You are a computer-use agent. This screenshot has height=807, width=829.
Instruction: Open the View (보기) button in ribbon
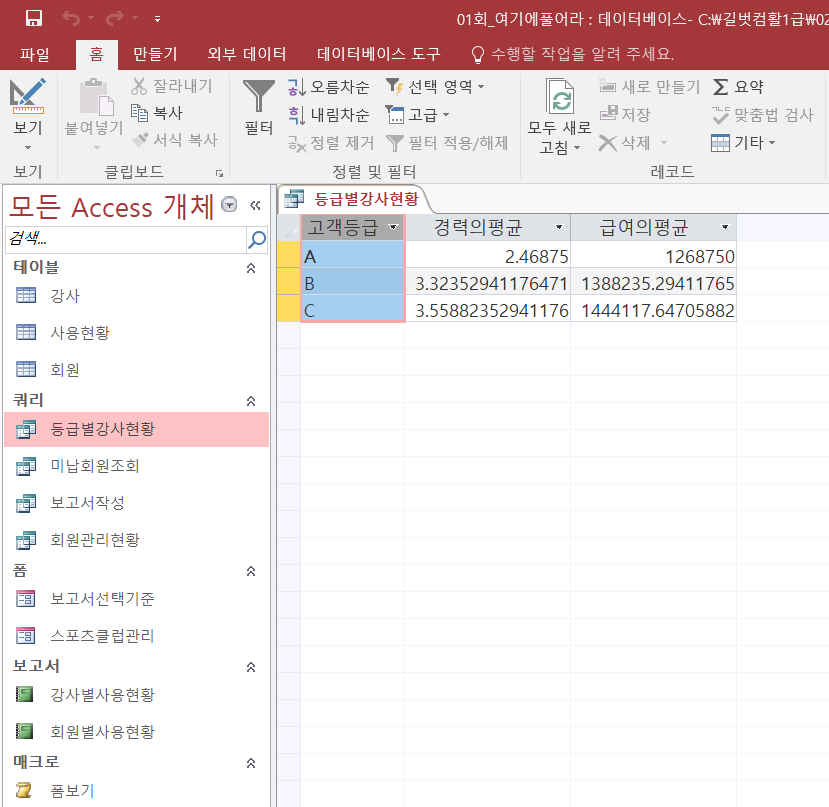tap(28, 110)
